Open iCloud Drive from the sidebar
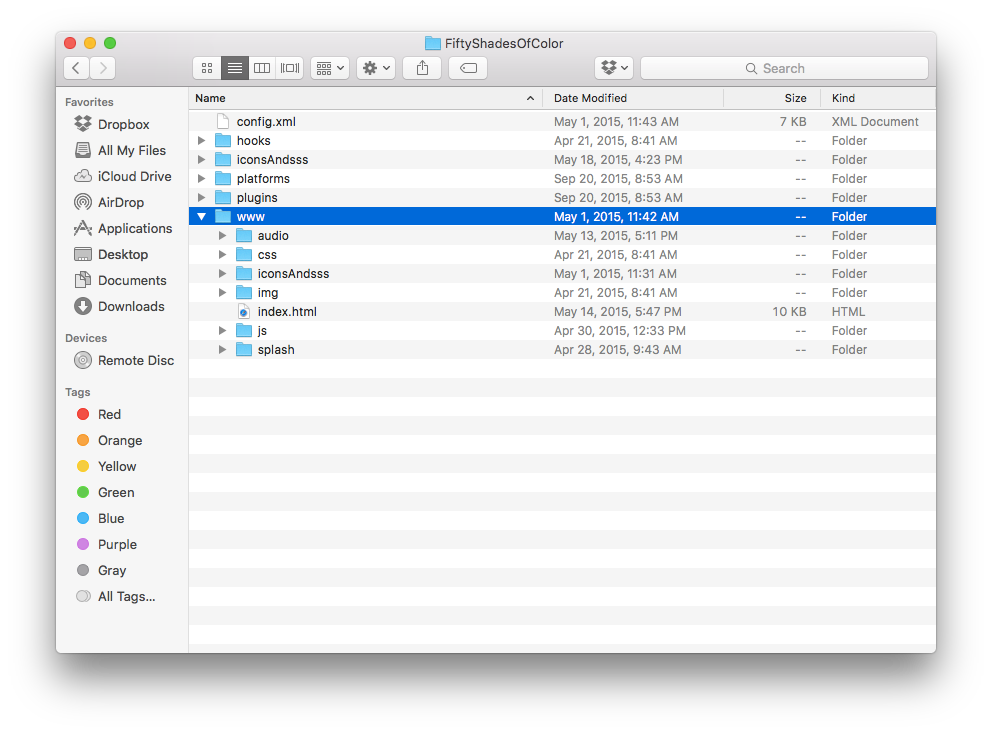992x733 pixels. pos(124,175)
